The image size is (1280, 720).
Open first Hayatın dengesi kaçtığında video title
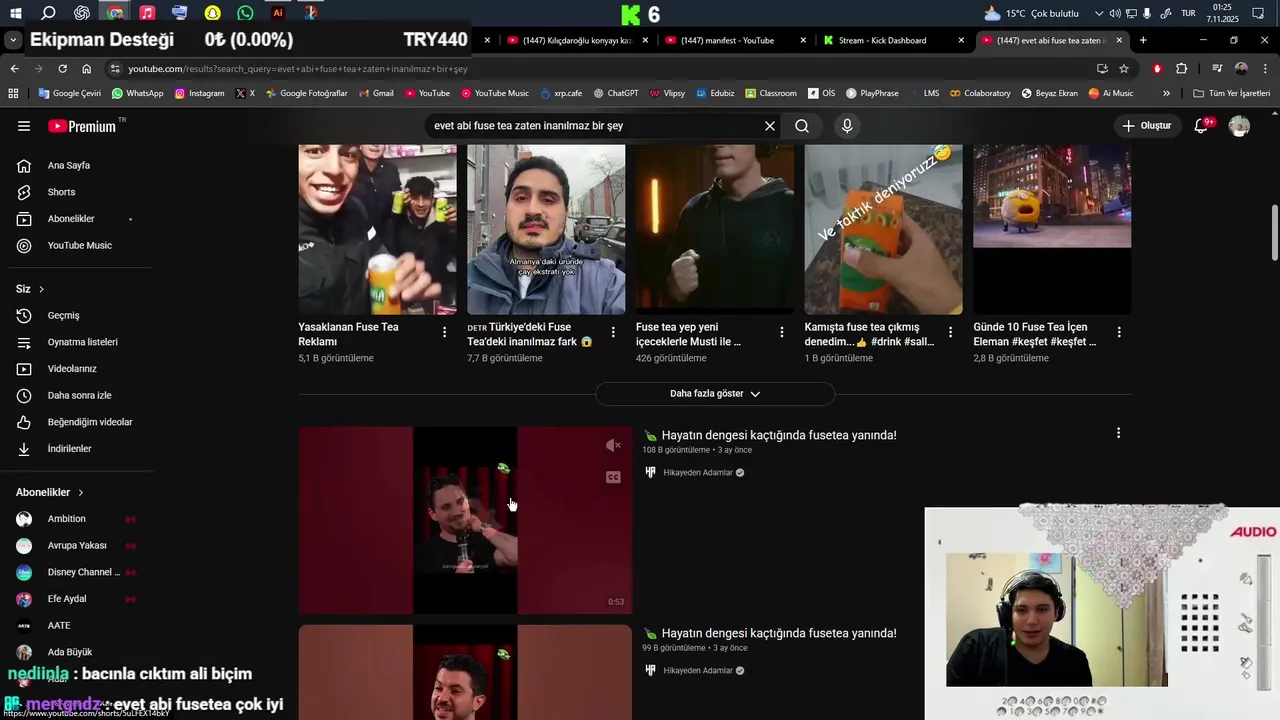(x=779, y=435)
